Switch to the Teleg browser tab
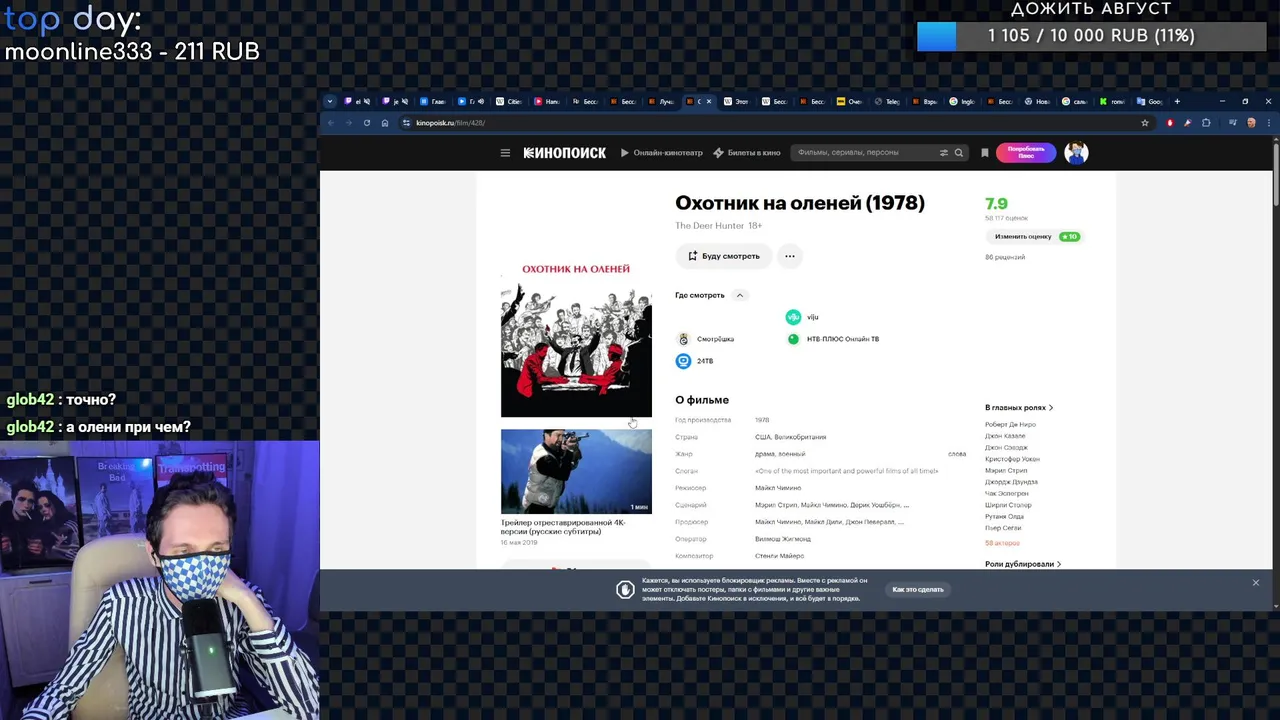Viewport: 1280px width, 720px height. [886, 101]
